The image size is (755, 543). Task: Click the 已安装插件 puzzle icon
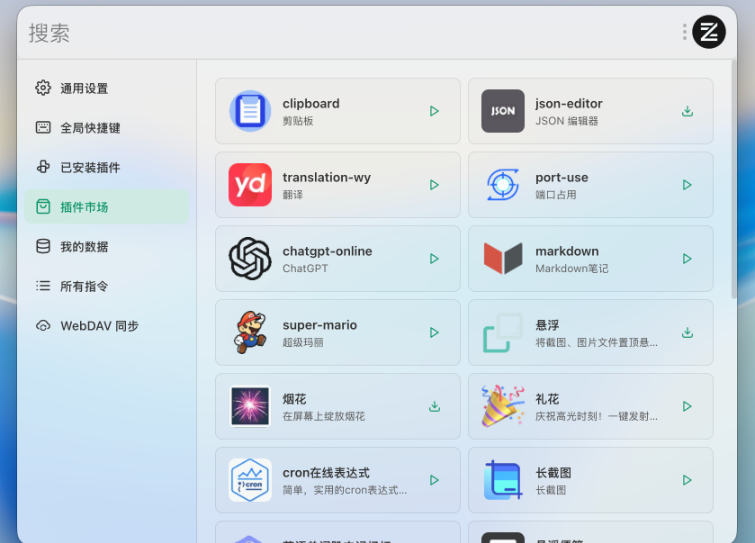[x=43, y=167]
